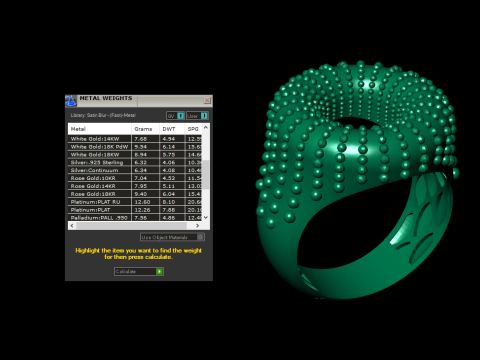Sort table by Grams column header
The image size is (480, 360).
point(145,129)
